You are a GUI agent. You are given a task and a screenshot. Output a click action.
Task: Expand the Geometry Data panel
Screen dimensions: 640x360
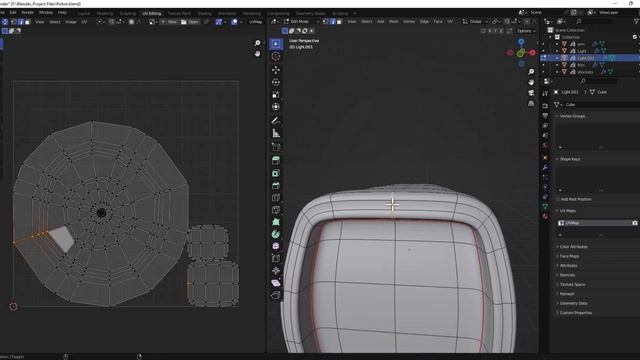(x=573, y=303)
